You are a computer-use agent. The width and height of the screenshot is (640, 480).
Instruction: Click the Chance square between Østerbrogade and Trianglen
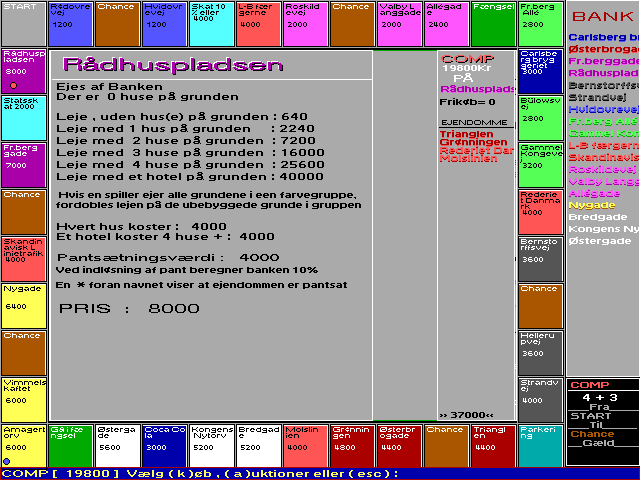[x=446, y=446]
